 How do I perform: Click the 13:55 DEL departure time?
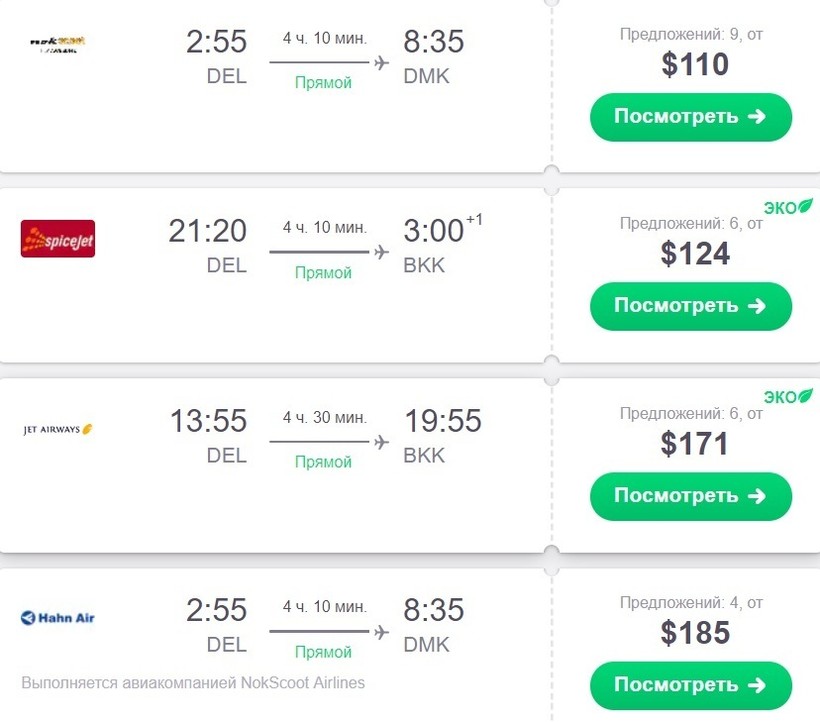click(208, 421)
